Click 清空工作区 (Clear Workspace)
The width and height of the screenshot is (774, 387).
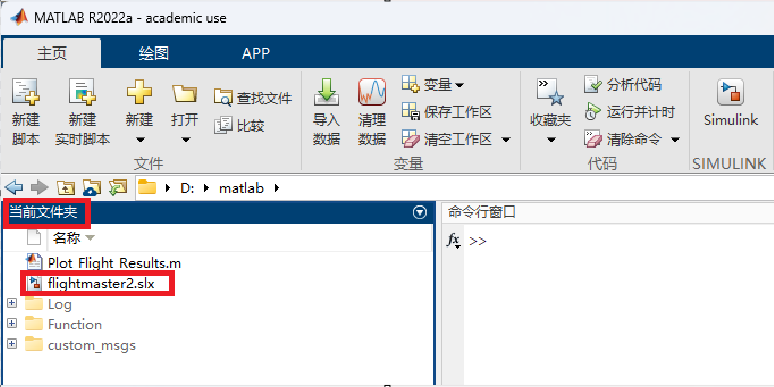pos(446,139)
